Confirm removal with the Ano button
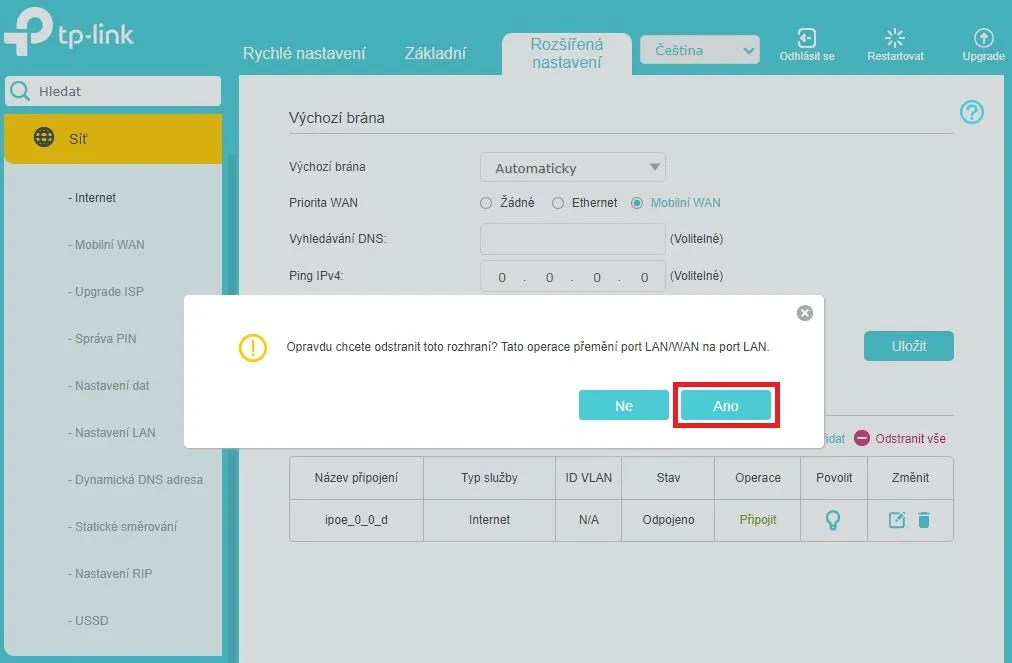The width and height of the screenshot is (1012, 663). [725, 405]
